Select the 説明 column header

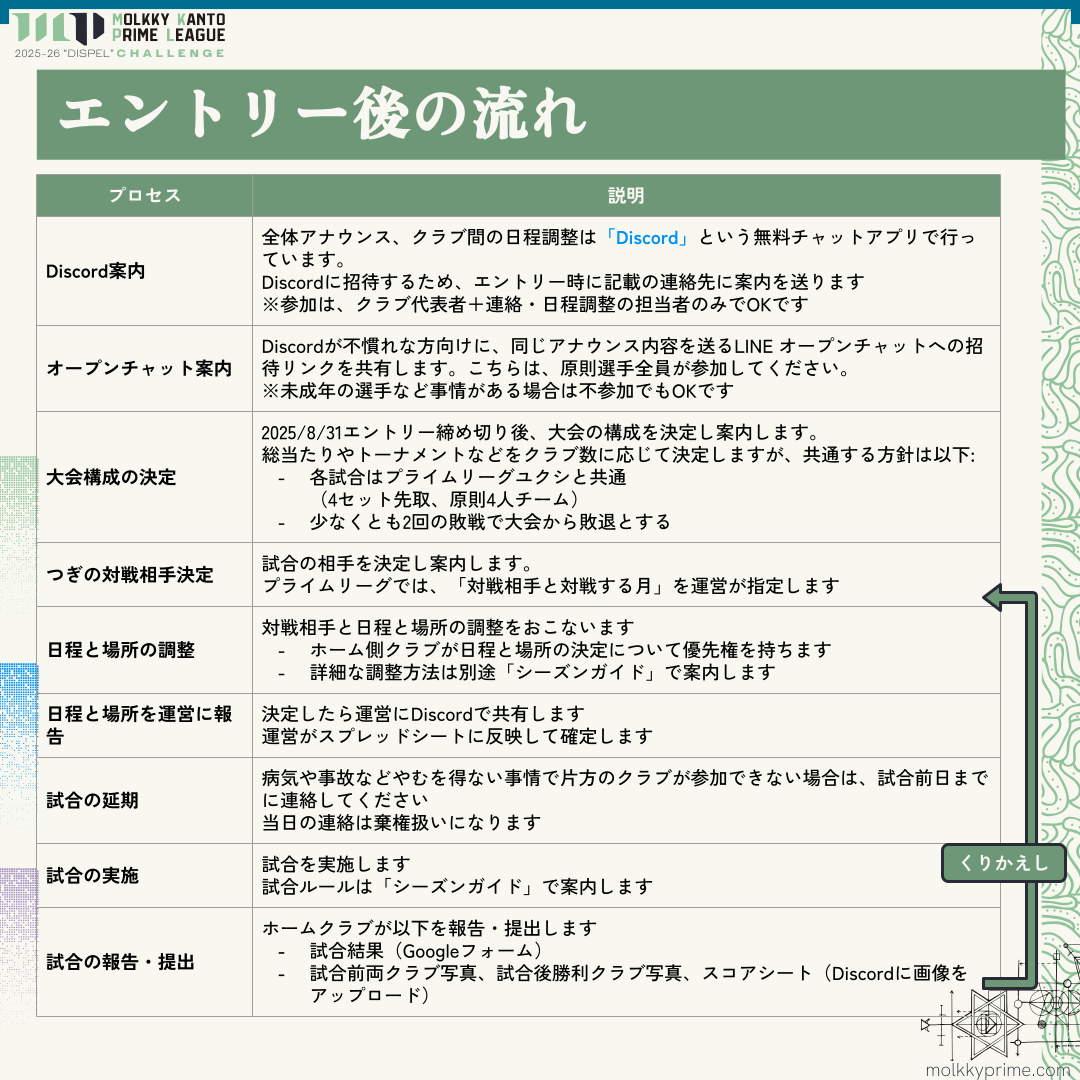[x=625, y=196]
